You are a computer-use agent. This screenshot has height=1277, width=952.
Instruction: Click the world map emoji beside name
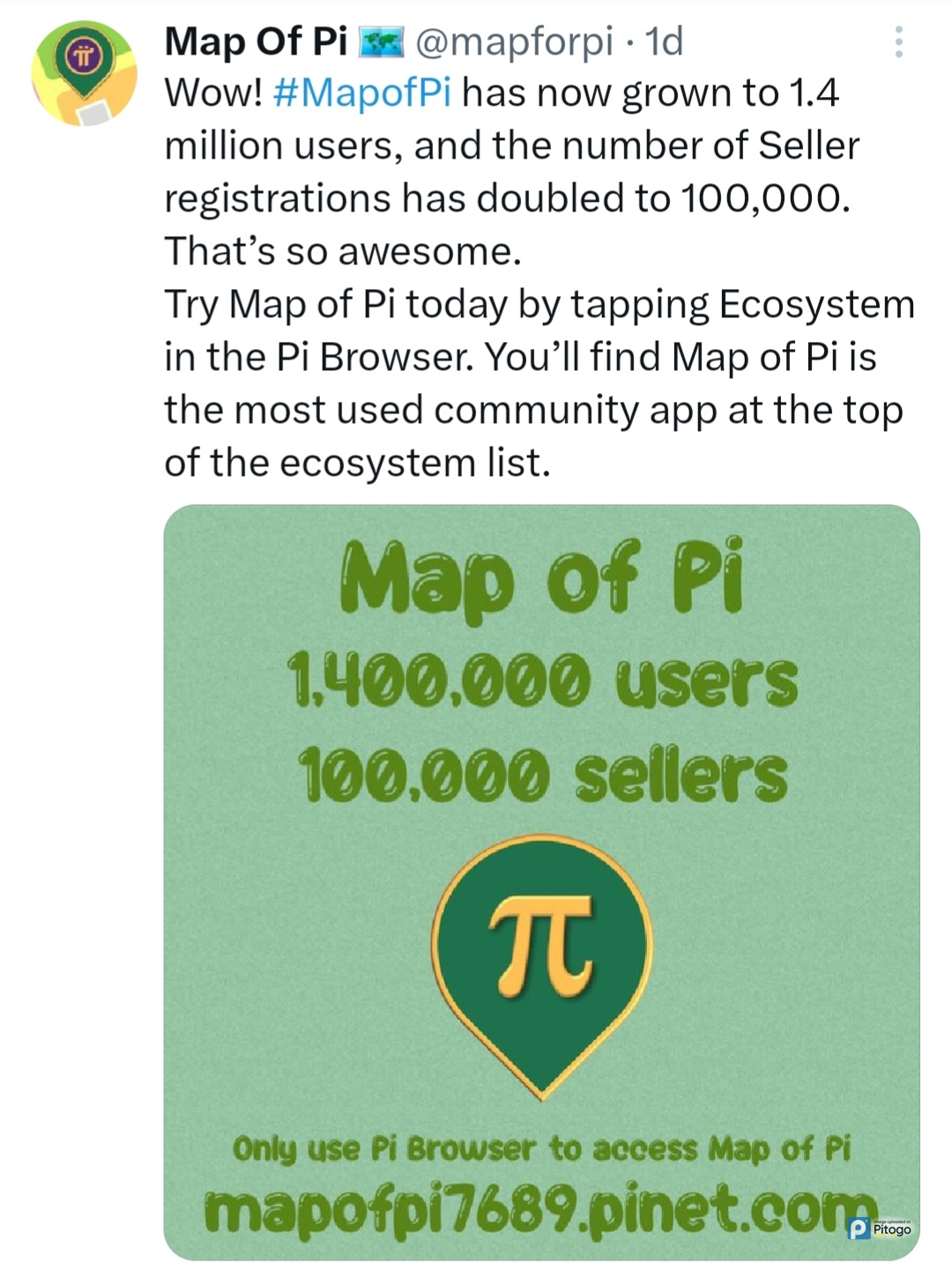click(x=381, y=41)
